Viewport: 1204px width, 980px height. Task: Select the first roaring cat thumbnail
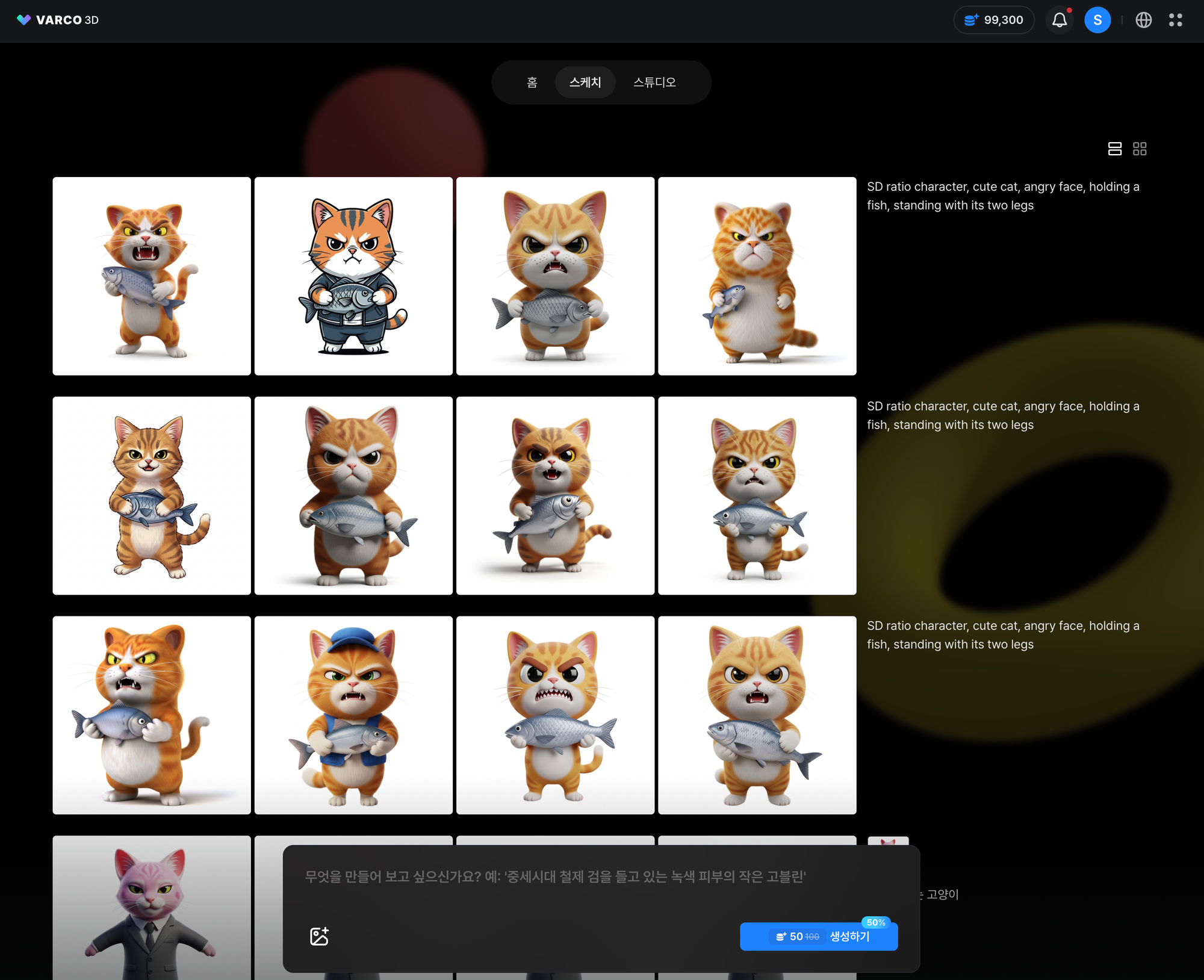(151, 276)
